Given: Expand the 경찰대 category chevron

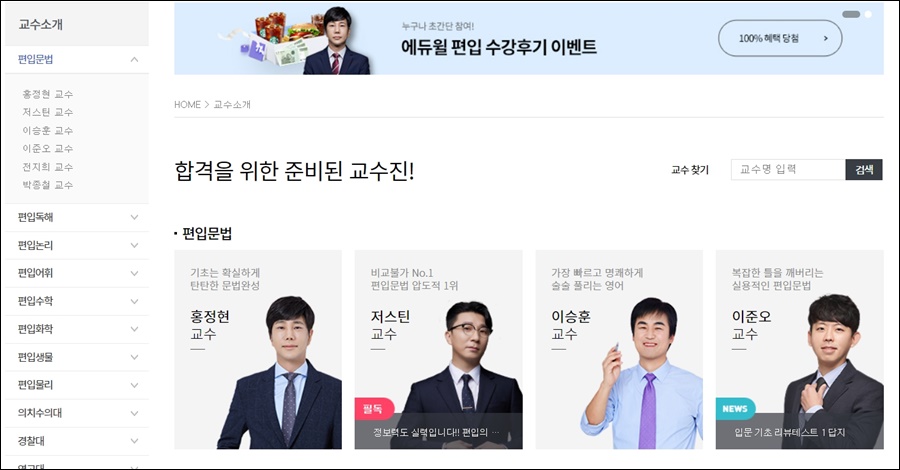Looking at the screenshot, I should [134, 441].
